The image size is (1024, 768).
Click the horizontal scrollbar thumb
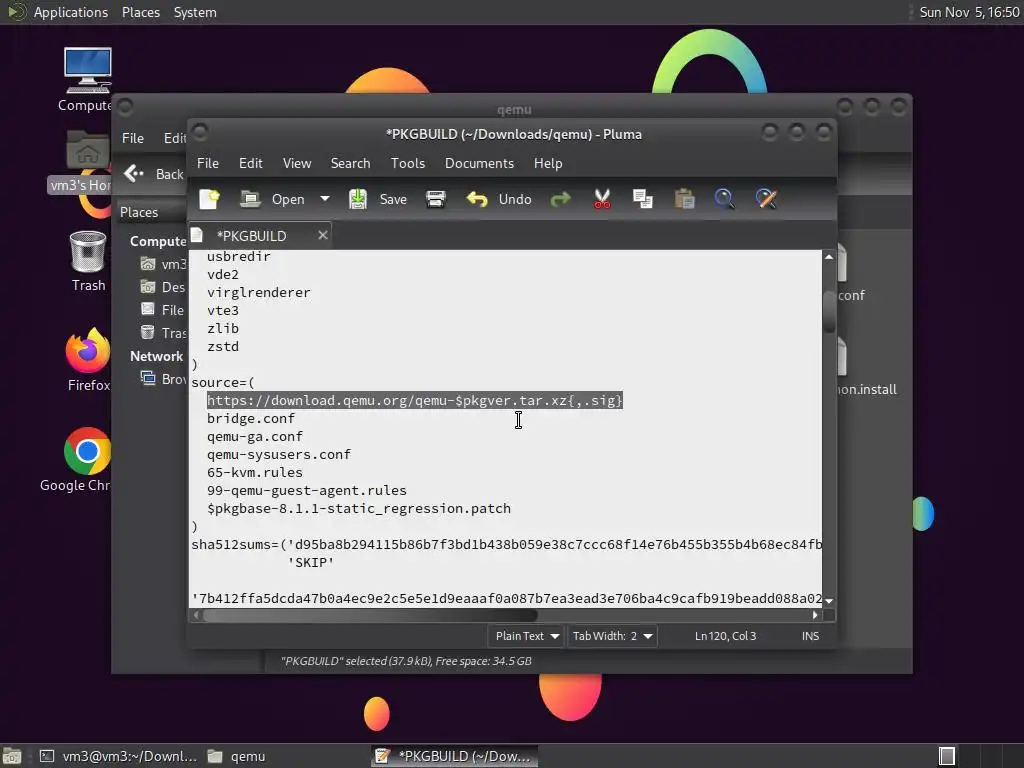coord(370,615)
